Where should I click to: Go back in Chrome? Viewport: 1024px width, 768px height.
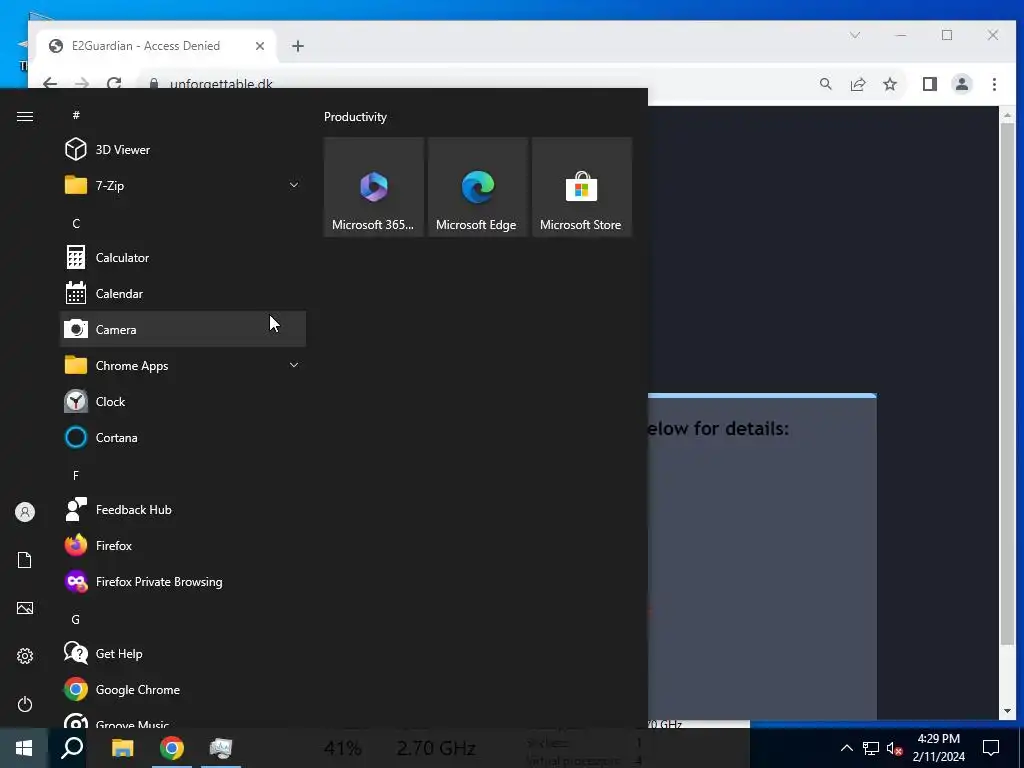pos(50,84)
